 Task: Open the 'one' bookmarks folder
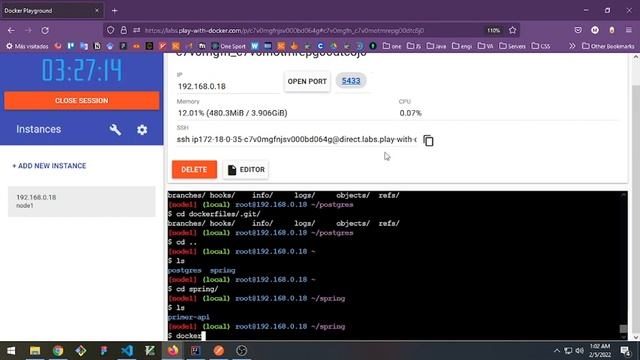[392, 46]
